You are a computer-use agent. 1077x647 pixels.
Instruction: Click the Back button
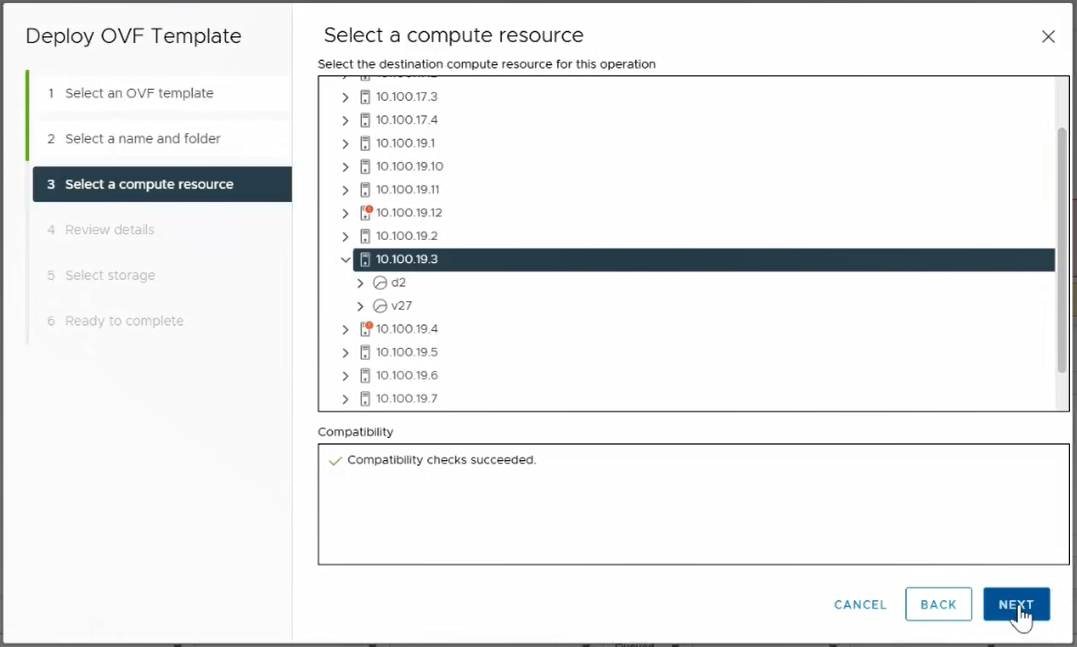pos(938,604)
